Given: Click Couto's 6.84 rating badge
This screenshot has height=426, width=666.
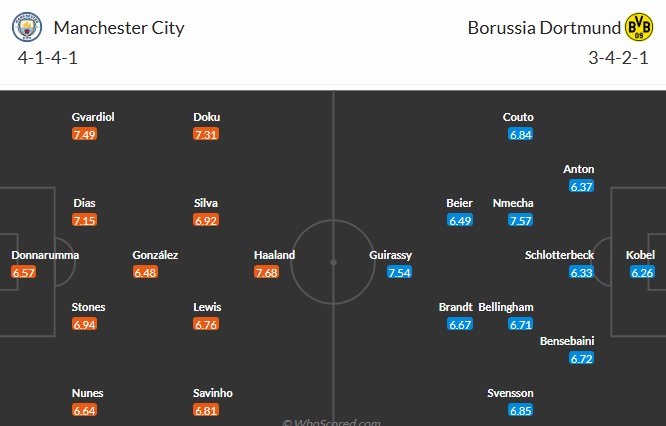Looking at the screenshot, I should coord(520,134).
